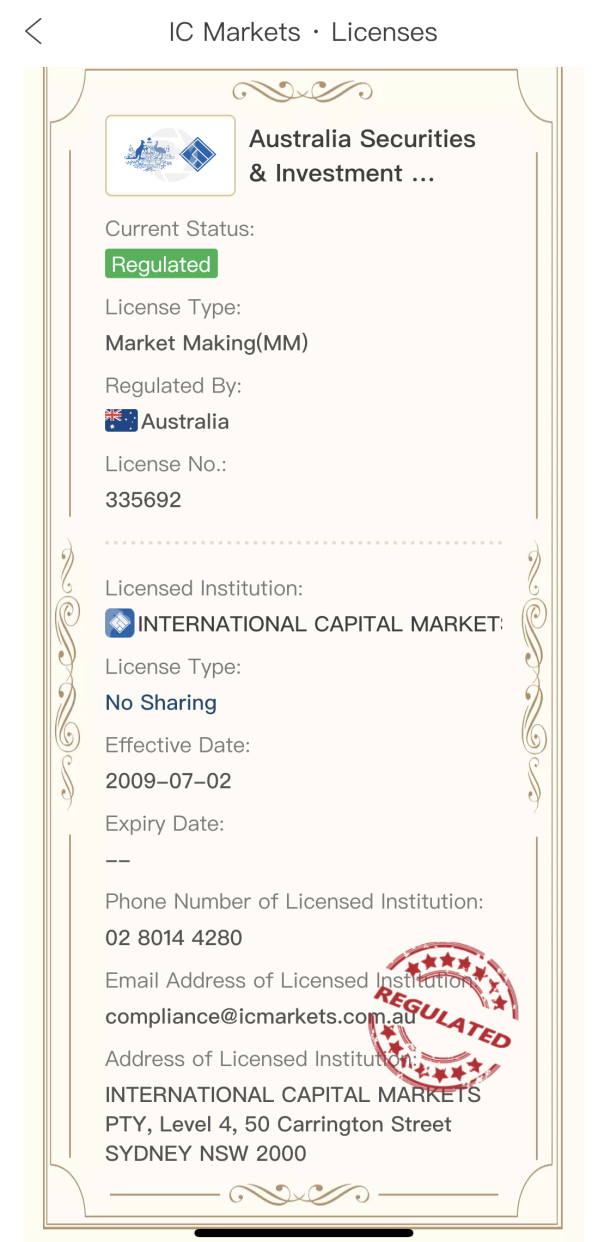Tap the Australia country name text
The height and width of the screenshot is (1242, 598).
[x=185, y=421]
